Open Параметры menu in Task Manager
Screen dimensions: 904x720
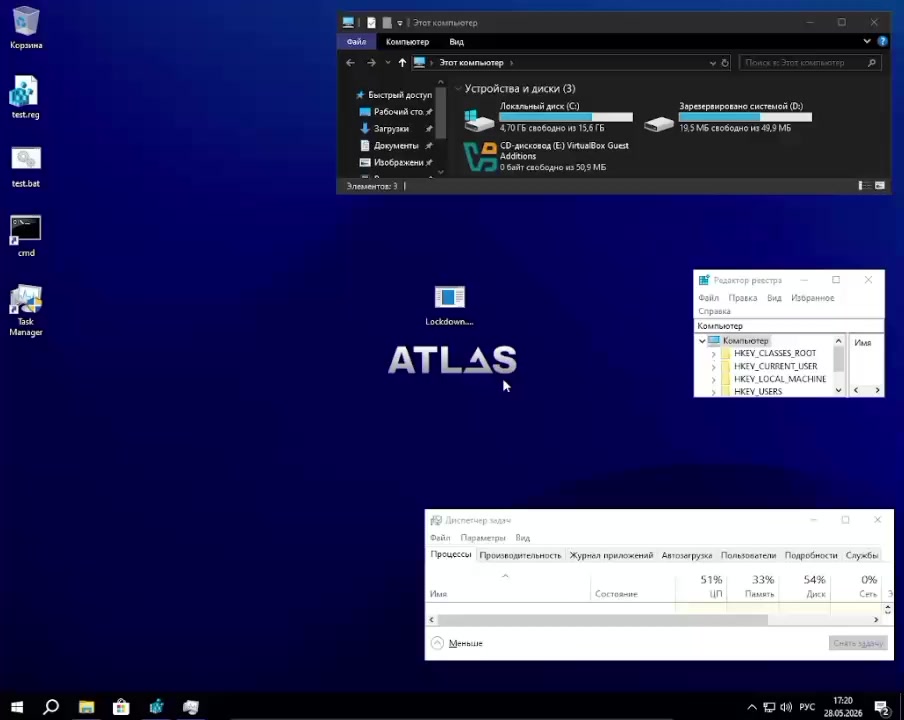483,538
